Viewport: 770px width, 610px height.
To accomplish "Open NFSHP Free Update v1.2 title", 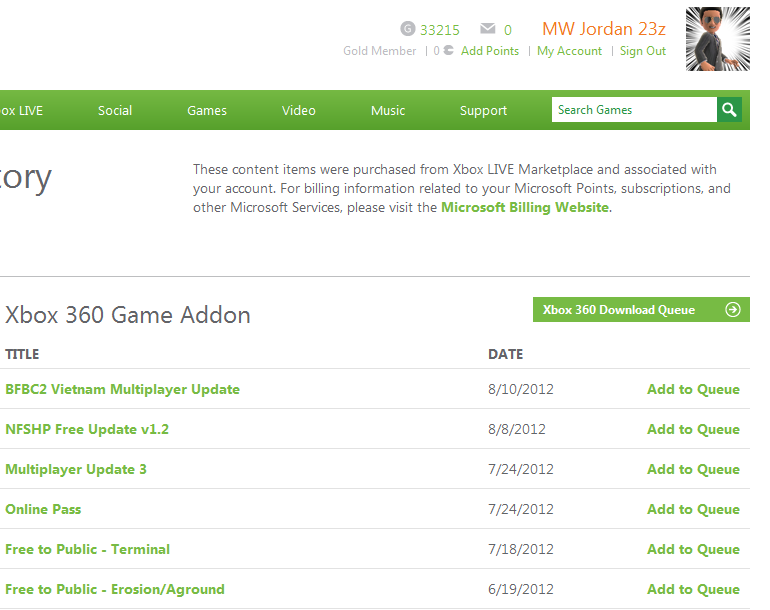I will coord(87,429).
